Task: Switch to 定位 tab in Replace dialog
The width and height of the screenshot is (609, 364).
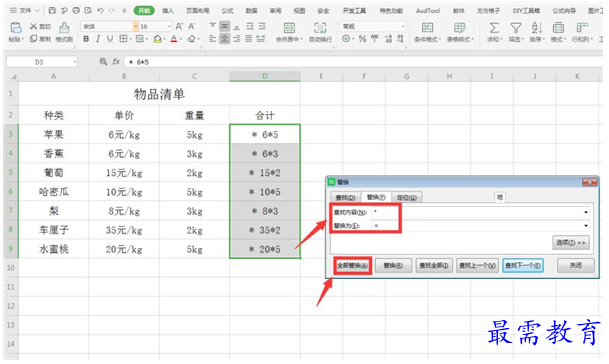Action: [407, 197]
